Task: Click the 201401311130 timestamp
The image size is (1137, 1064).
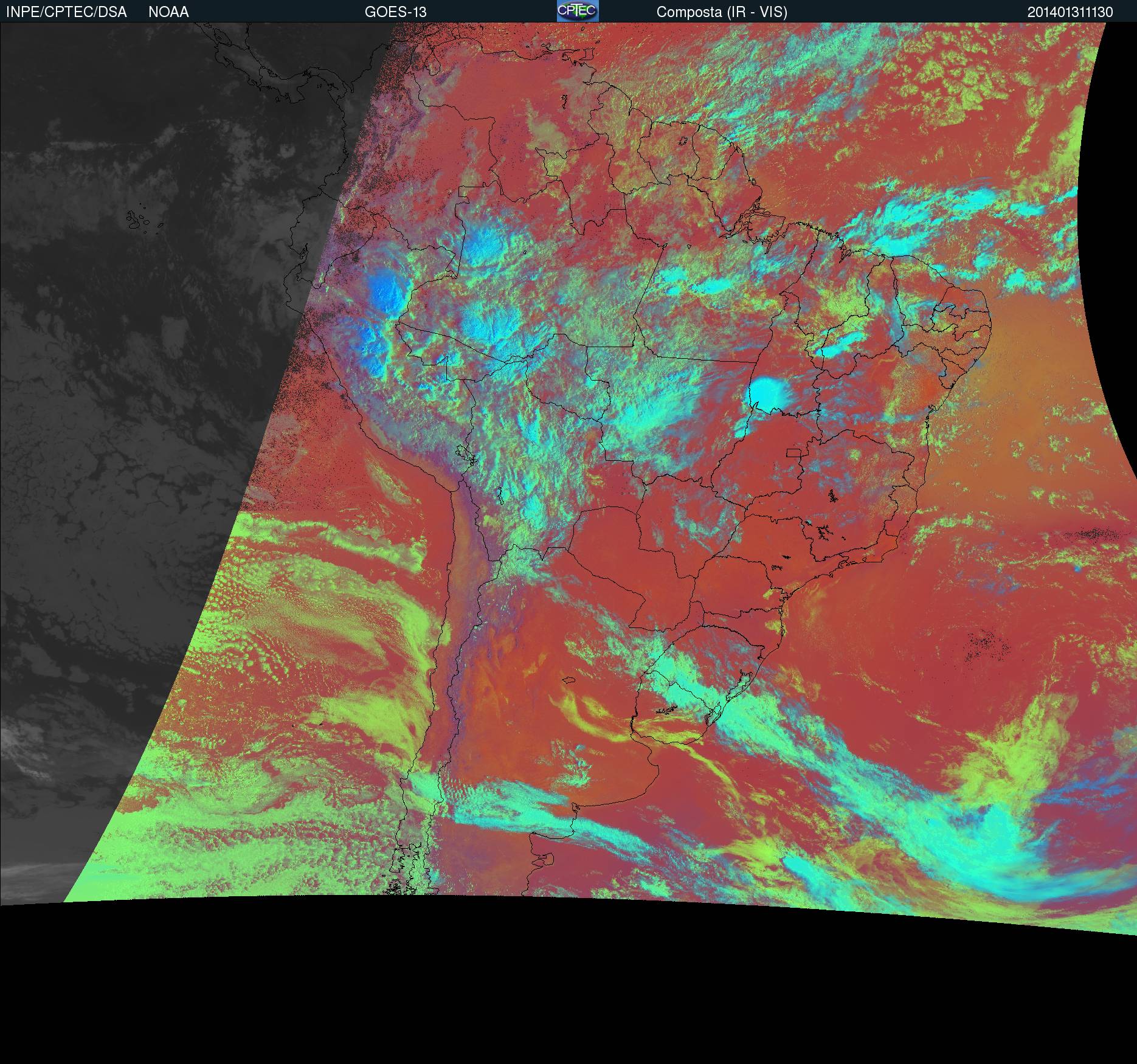Action: click(1070, 12)
